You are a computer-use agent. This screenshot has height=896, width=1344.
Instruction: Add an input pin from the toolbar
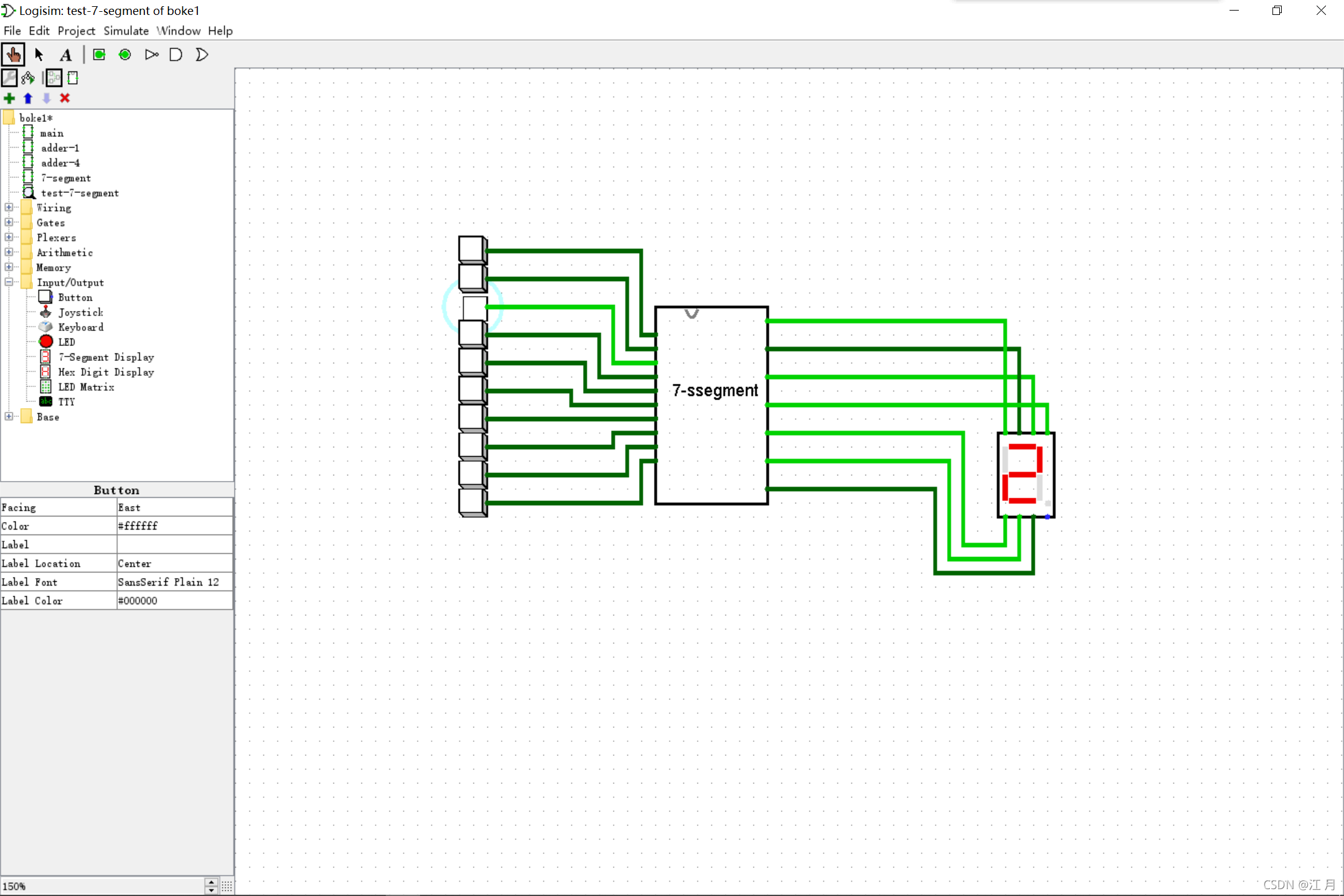99,55
